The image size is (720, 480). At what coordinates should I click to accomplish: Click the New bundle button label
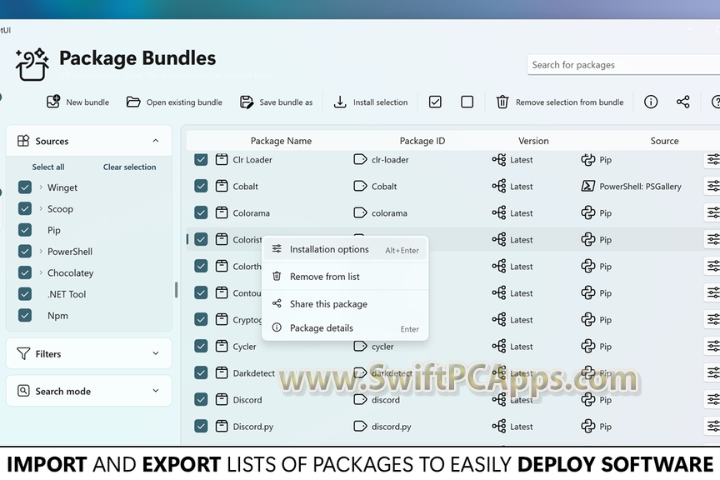(x=88, y=102)
